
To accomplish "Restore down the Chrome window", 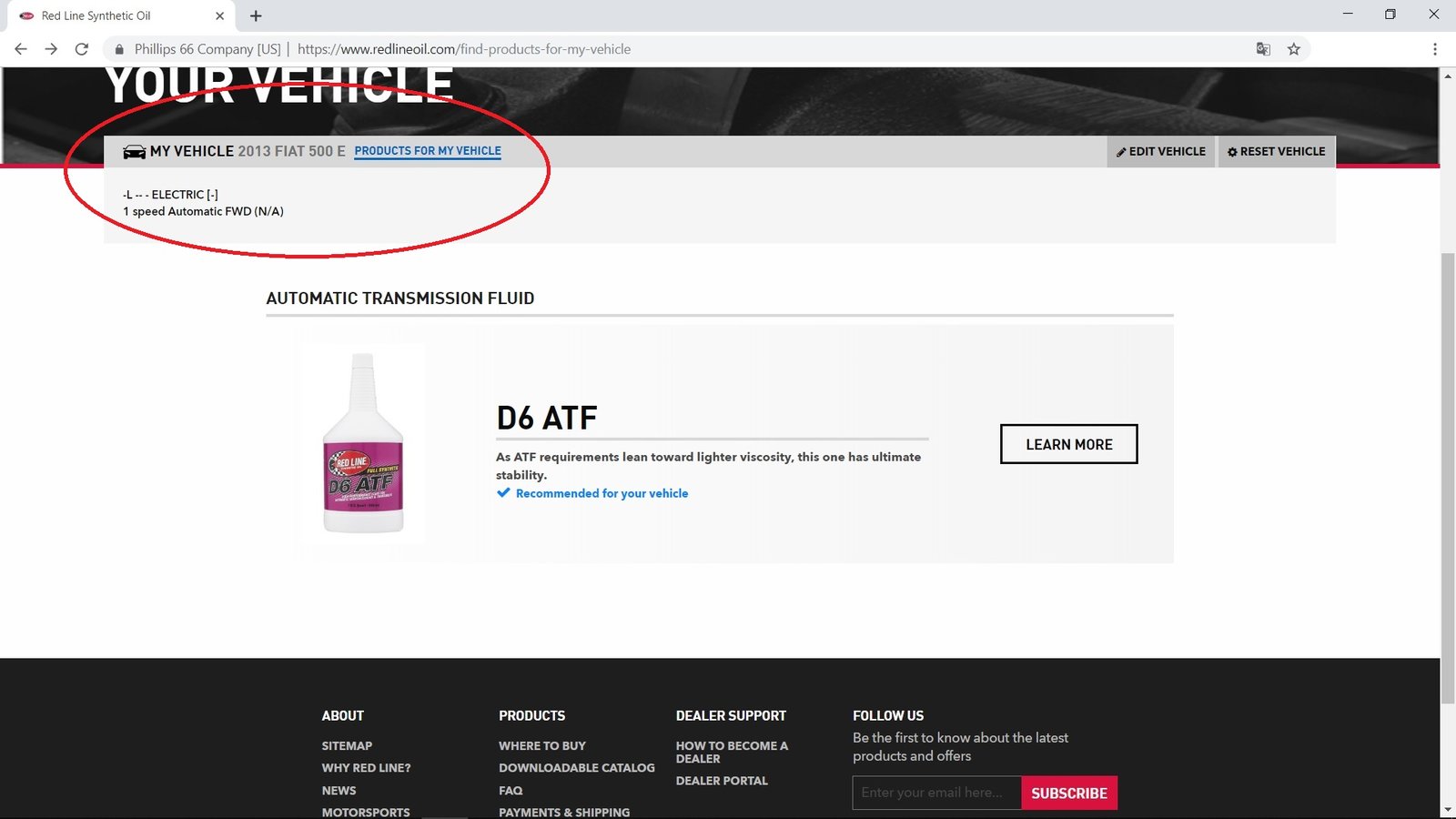I will [x=1390, y=15].
